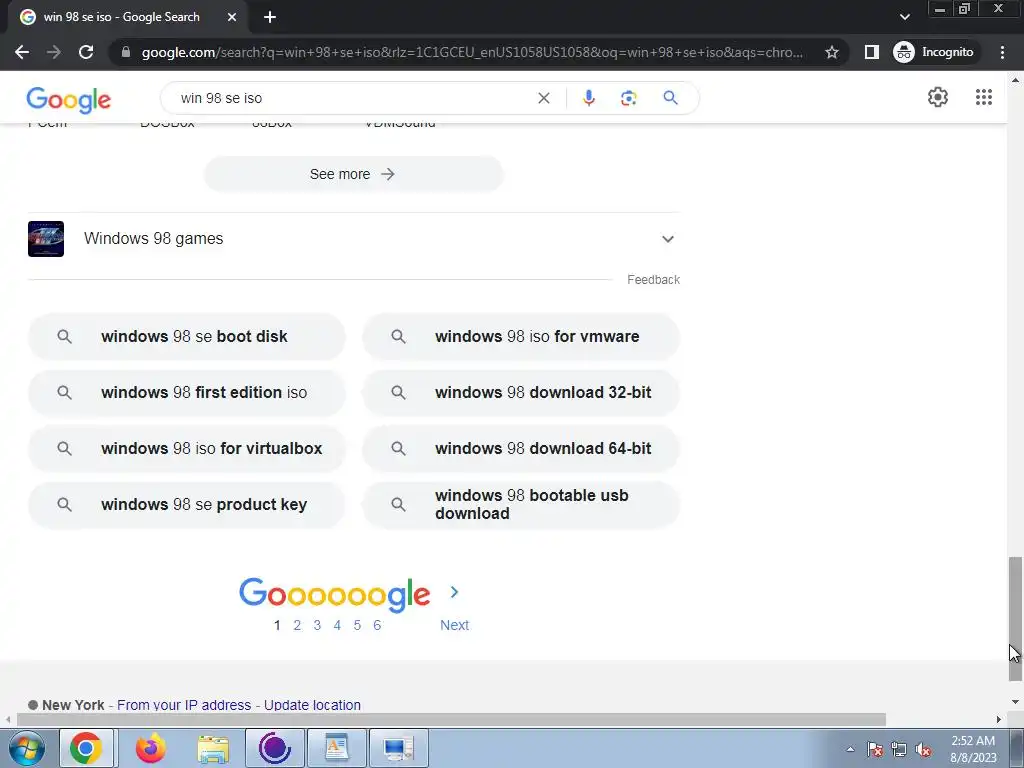Search 'windows 98 se boot disk' suggestion
Image resolution: width=1024 pixels, height=768 pixels.
coord(186,336)
